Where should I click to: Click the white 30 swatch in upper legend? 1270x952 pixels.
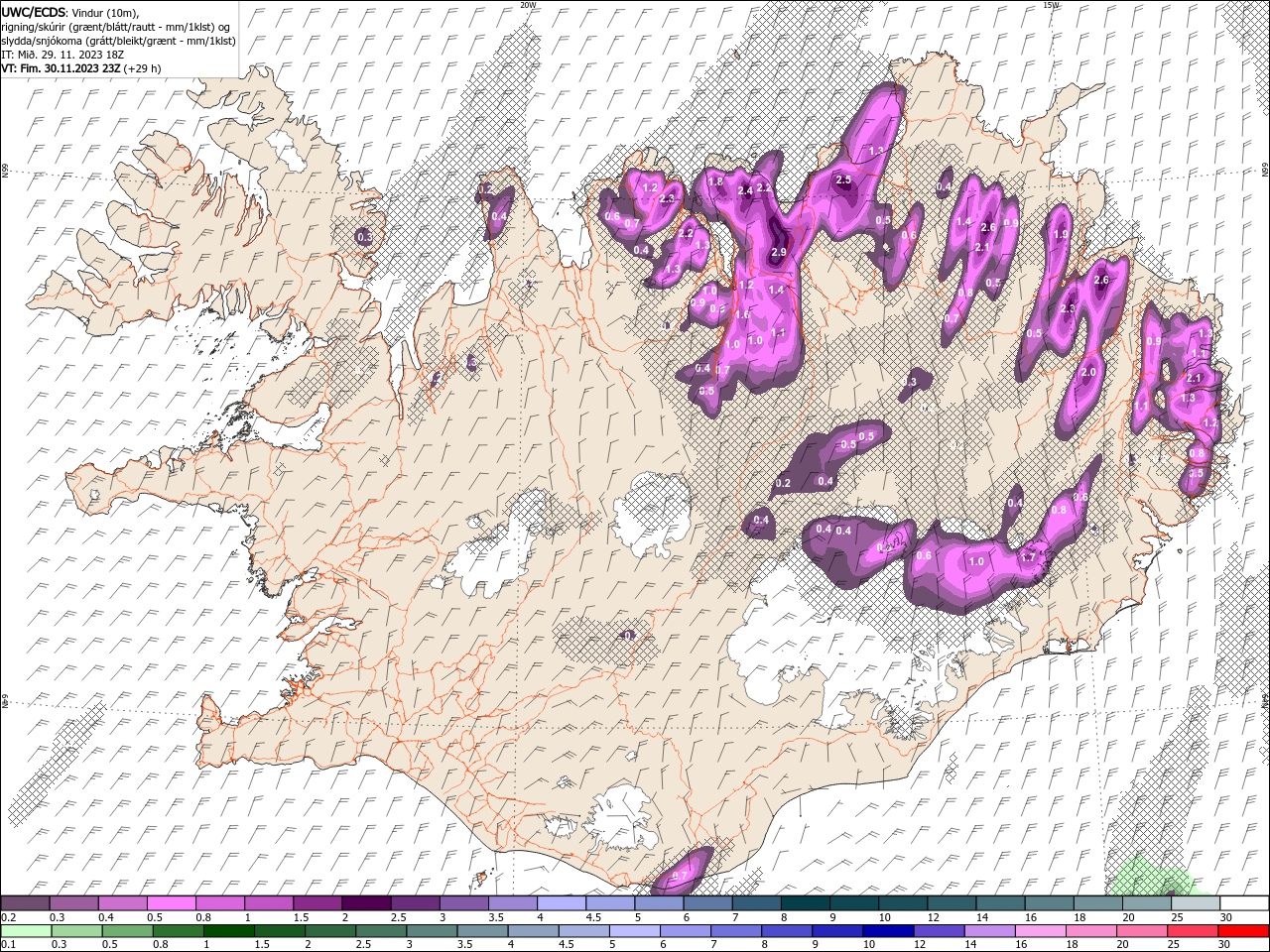pos(1243,903)
